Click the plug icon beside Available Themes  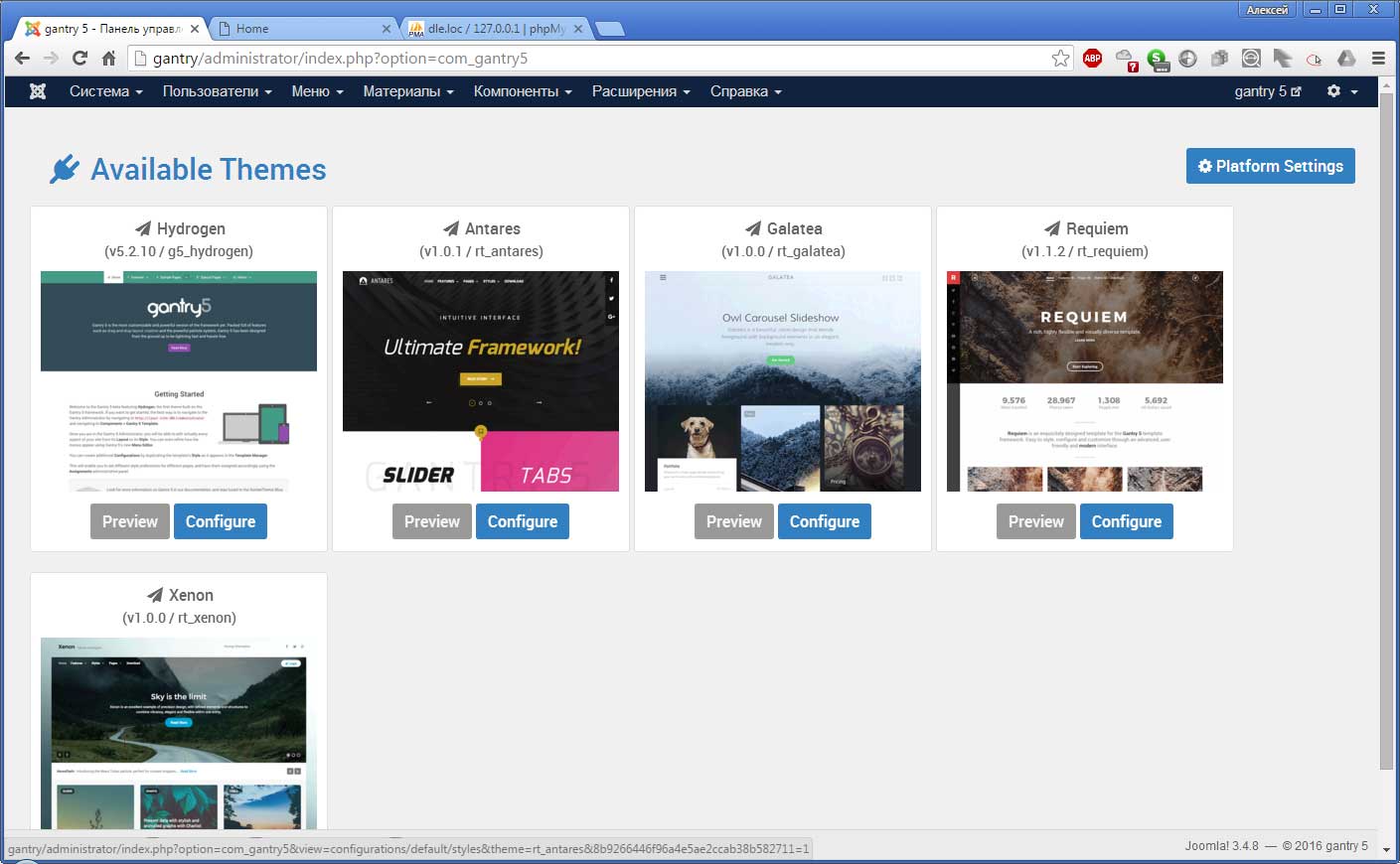tap(65, 169)
